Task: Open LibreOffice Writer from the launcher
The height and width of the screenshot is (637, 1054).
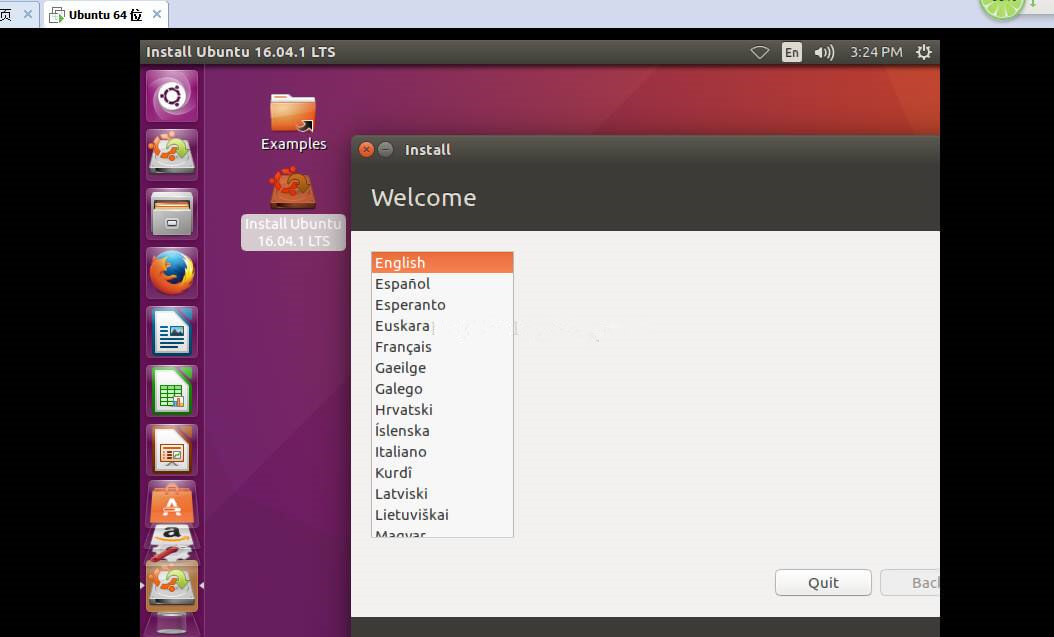Action: click(x=172, y=332)
